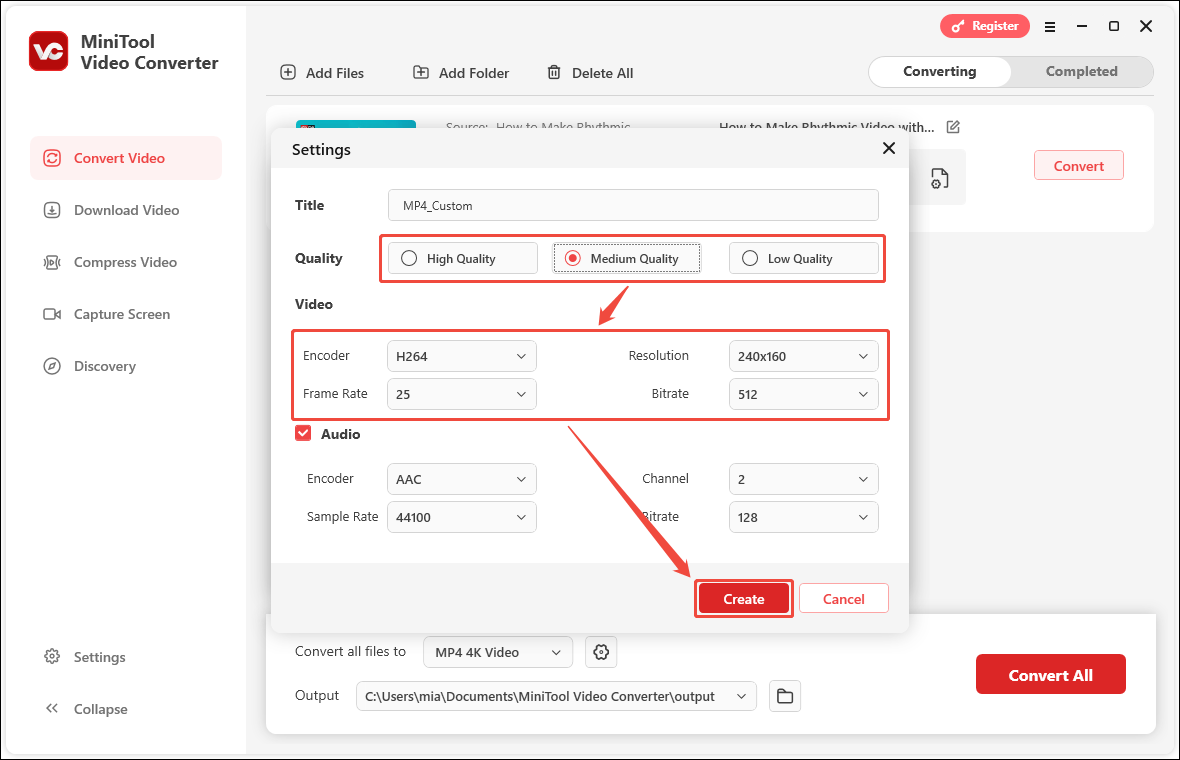Viewport: 1180px width, 760px height.
Task: Click the Settings gear icon in the sidebar
Action: tap(52, 656)
